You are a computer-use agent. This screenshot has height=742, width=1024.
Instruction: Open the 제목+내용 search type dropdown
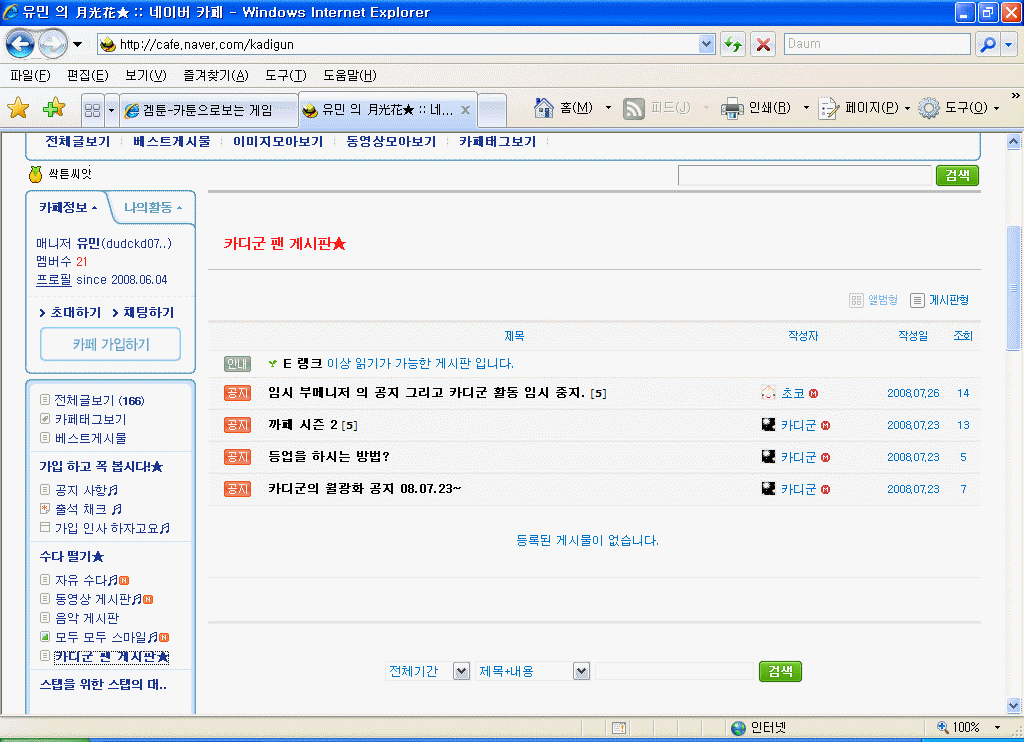[x=581, y=671]
